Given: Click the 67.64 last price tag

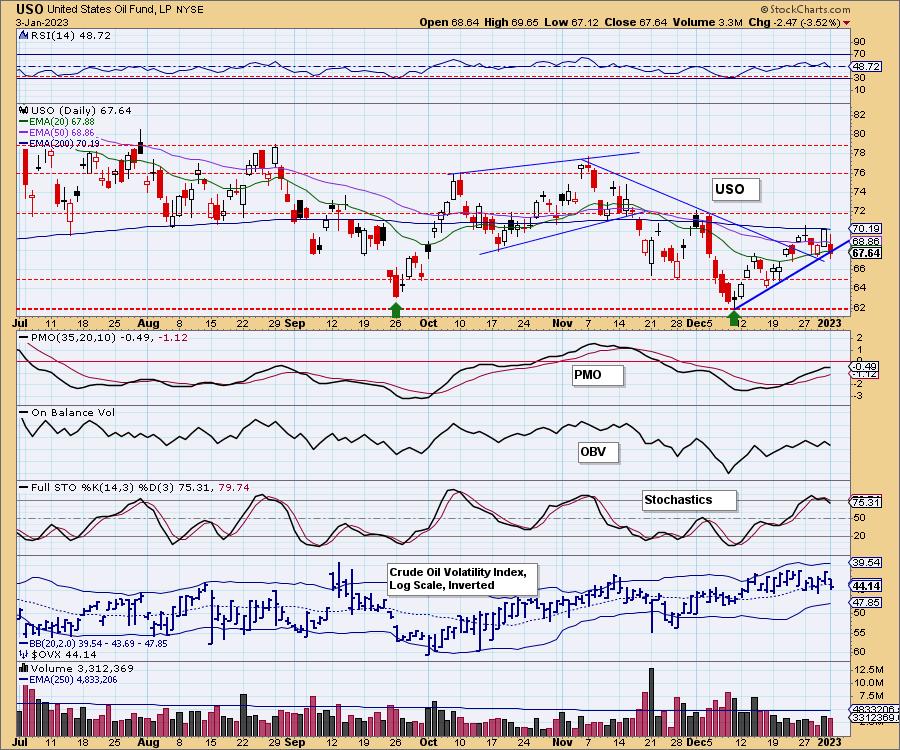Looking at the screenshot, I should pos(866,253).
